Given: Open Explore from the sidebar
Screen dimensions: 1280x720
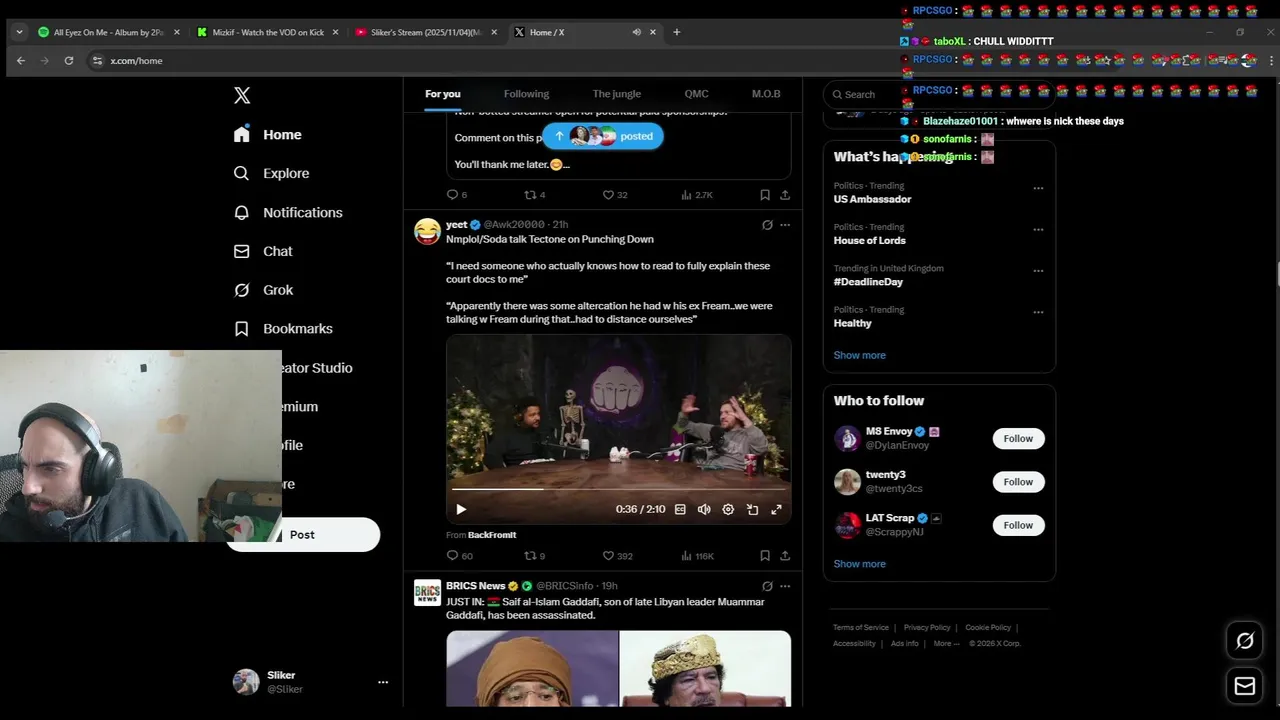Looking at the screenshot, I should pos(271,173).
